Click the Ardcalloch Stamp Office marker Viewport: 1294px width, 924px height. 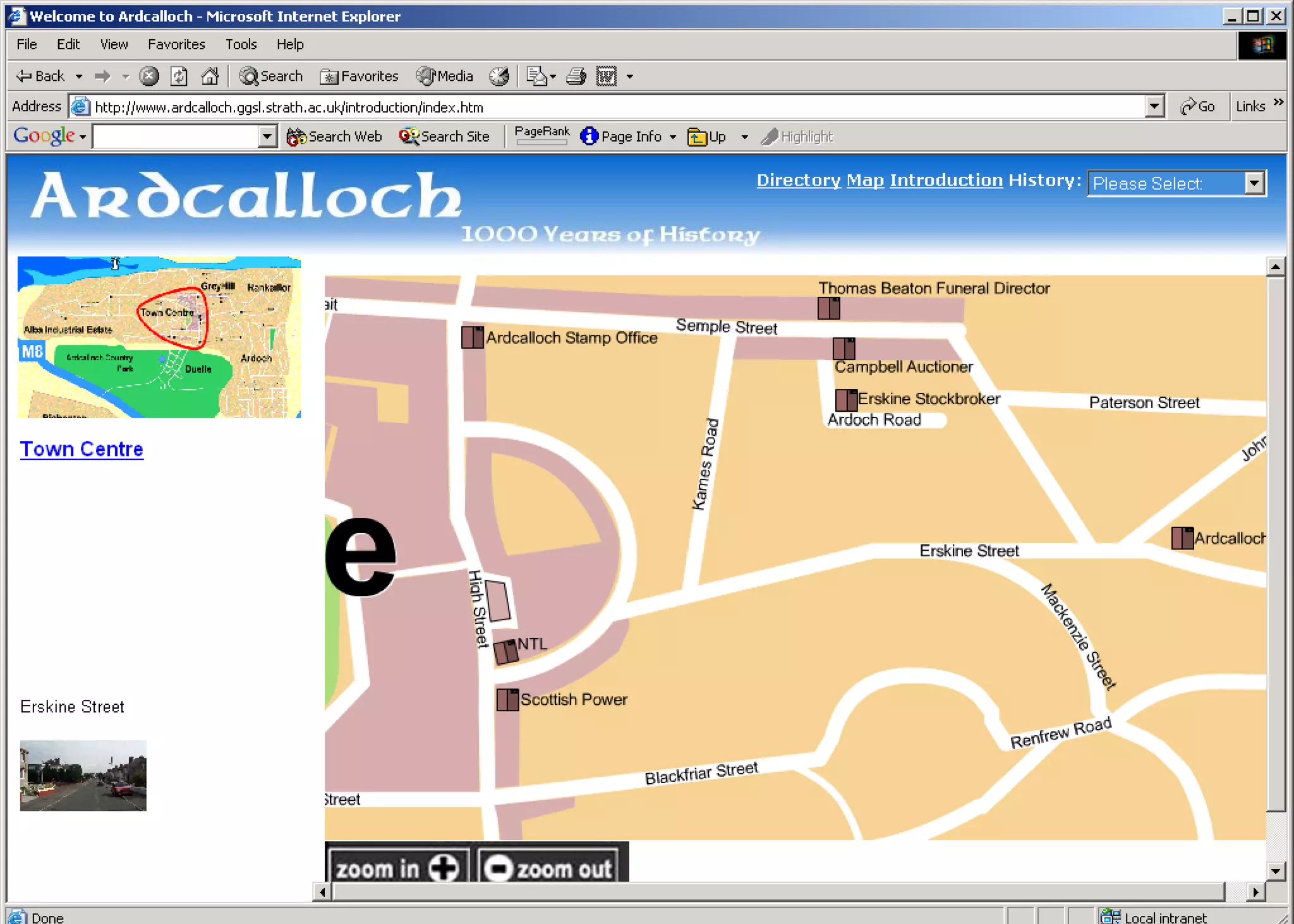click(472, 337)
